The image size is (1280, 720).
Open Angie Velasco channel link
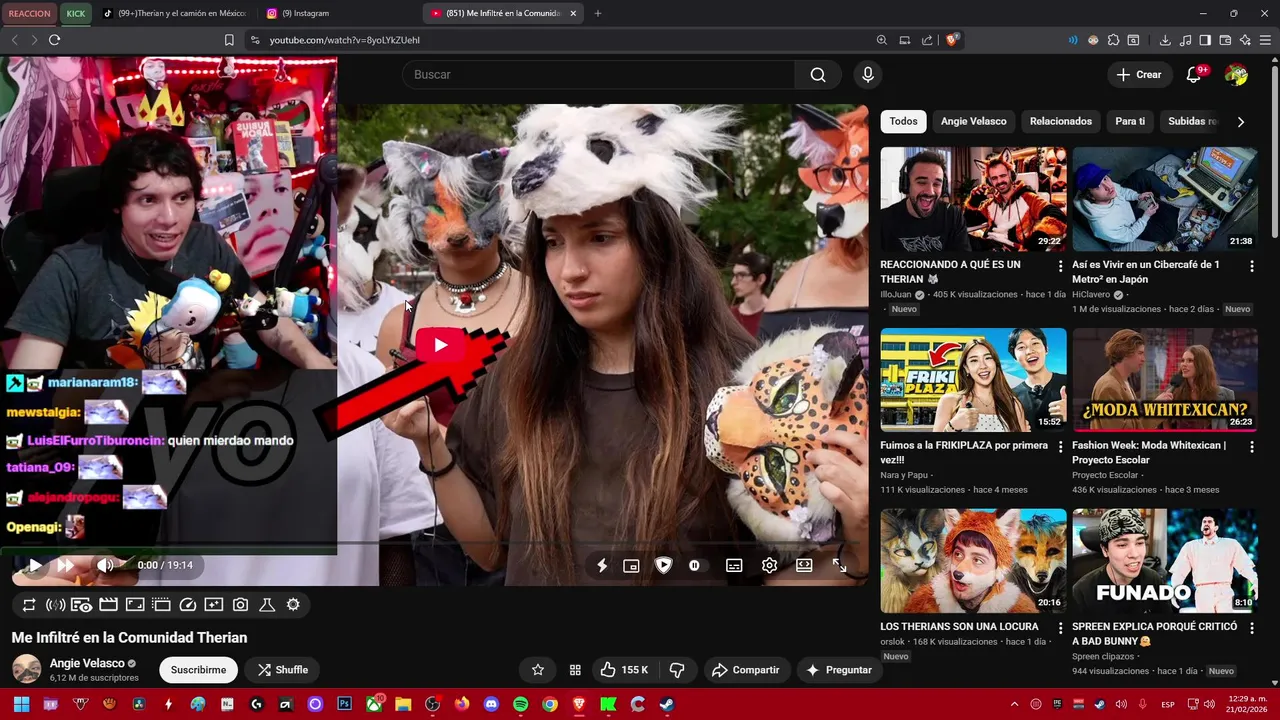pyautogui.click(x=87, y=663)
